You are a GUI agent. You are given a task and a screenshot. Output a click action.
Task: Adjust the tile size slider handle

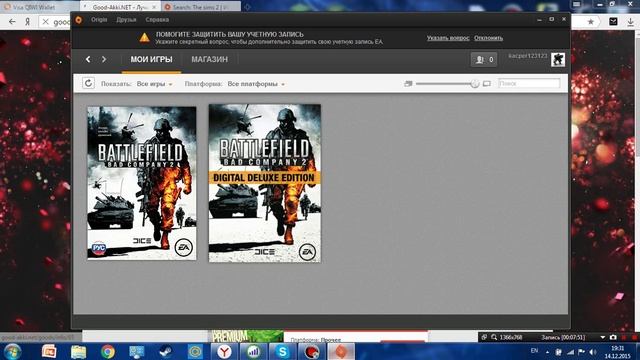474,84
